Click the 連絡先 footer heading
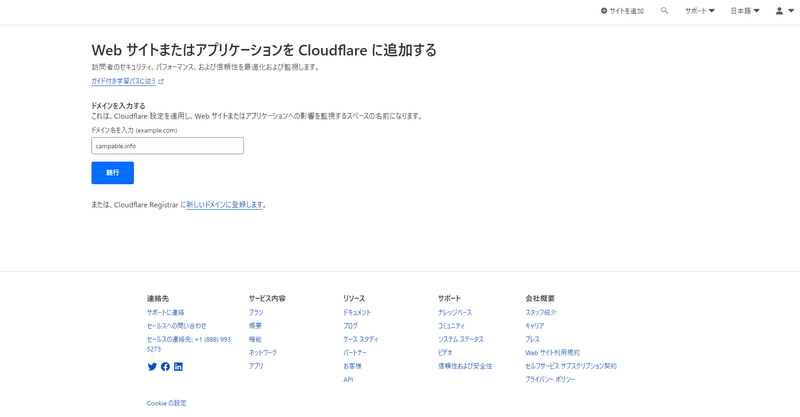Image resolution: width=800 pixels, height=417 pixels. pos(158,299)
